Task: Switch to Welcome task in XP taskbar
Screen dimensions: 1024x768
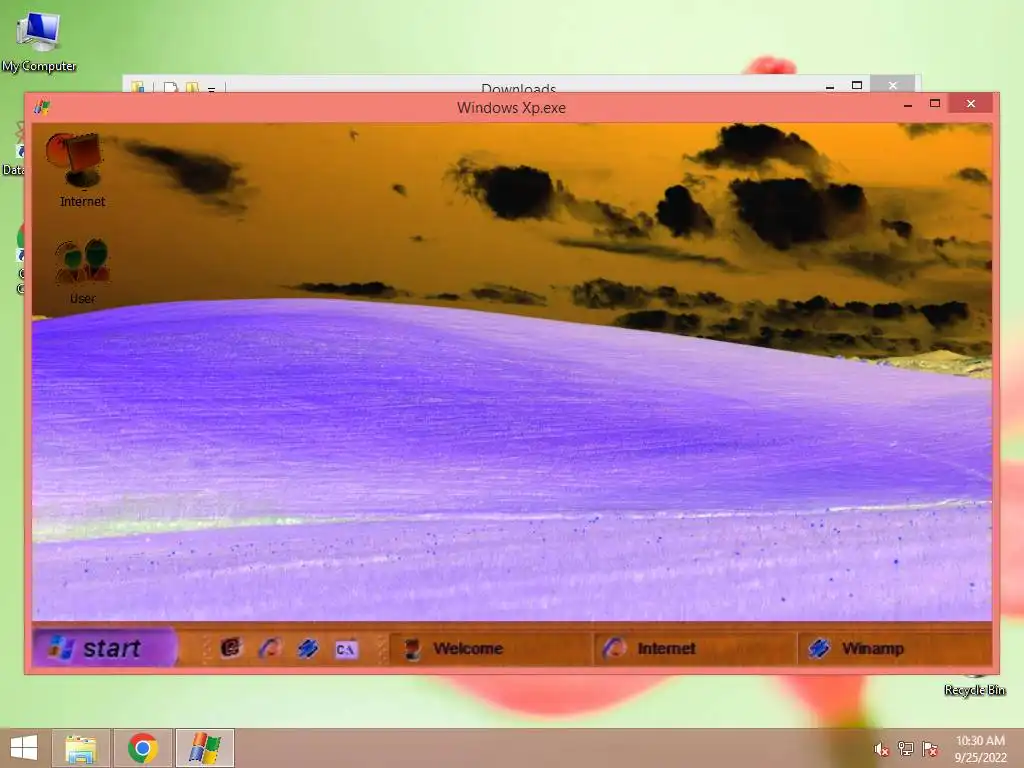Action: (490, 648)
